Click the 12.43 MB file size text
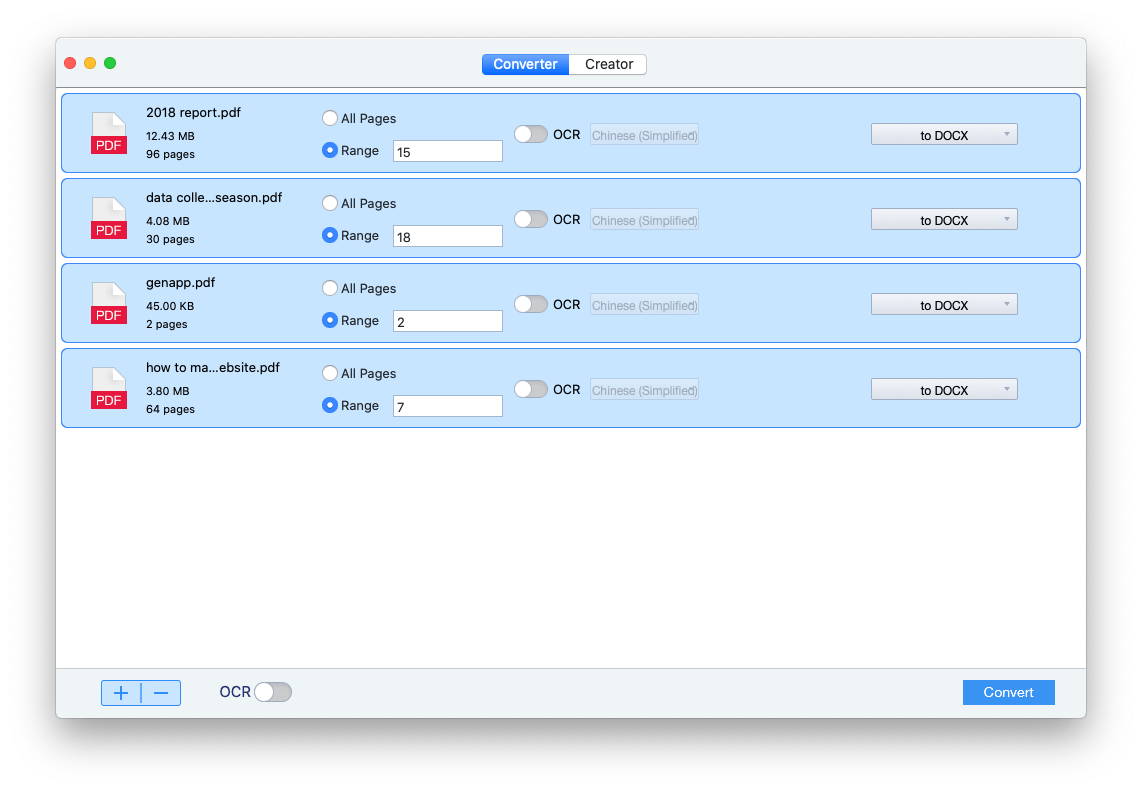This screenshot has width=1142, height=792. tap(170, 136)
